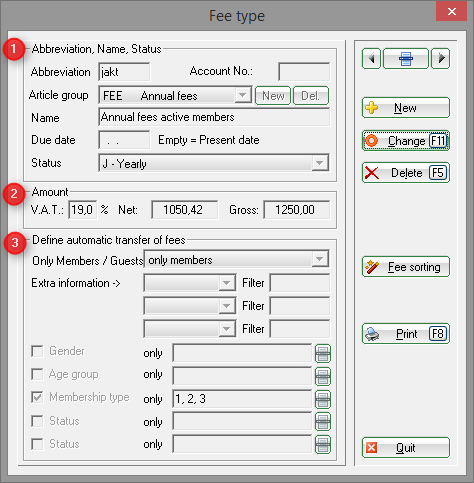Tick the Gender checkbox
This screenshot has width=474, height=483.
tap(37, 351)
